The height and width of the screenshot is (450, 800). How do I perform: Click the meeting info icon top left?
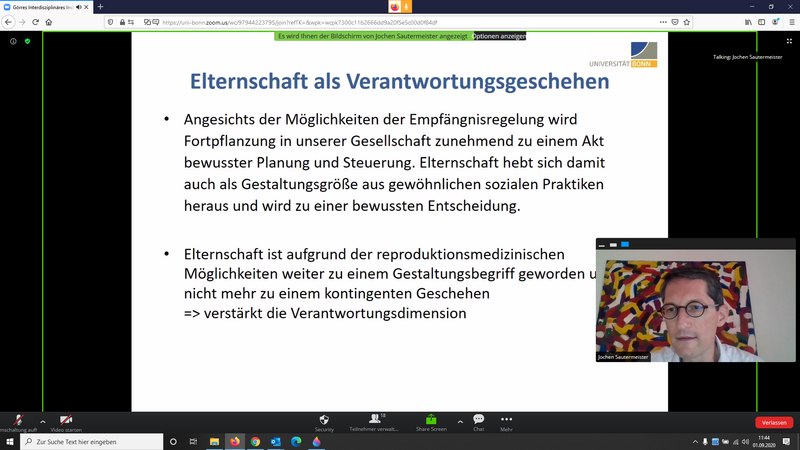(x=13, y=41)
